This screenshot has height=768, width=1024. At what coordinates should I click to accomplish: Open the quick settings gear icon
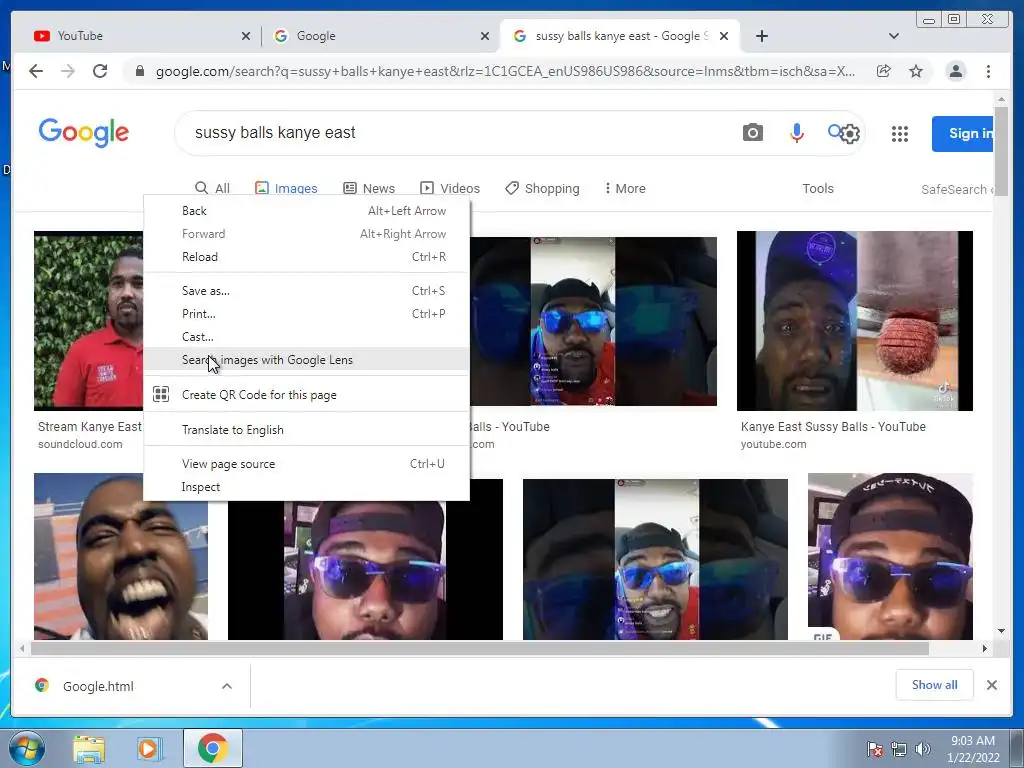tap(850, 135)
